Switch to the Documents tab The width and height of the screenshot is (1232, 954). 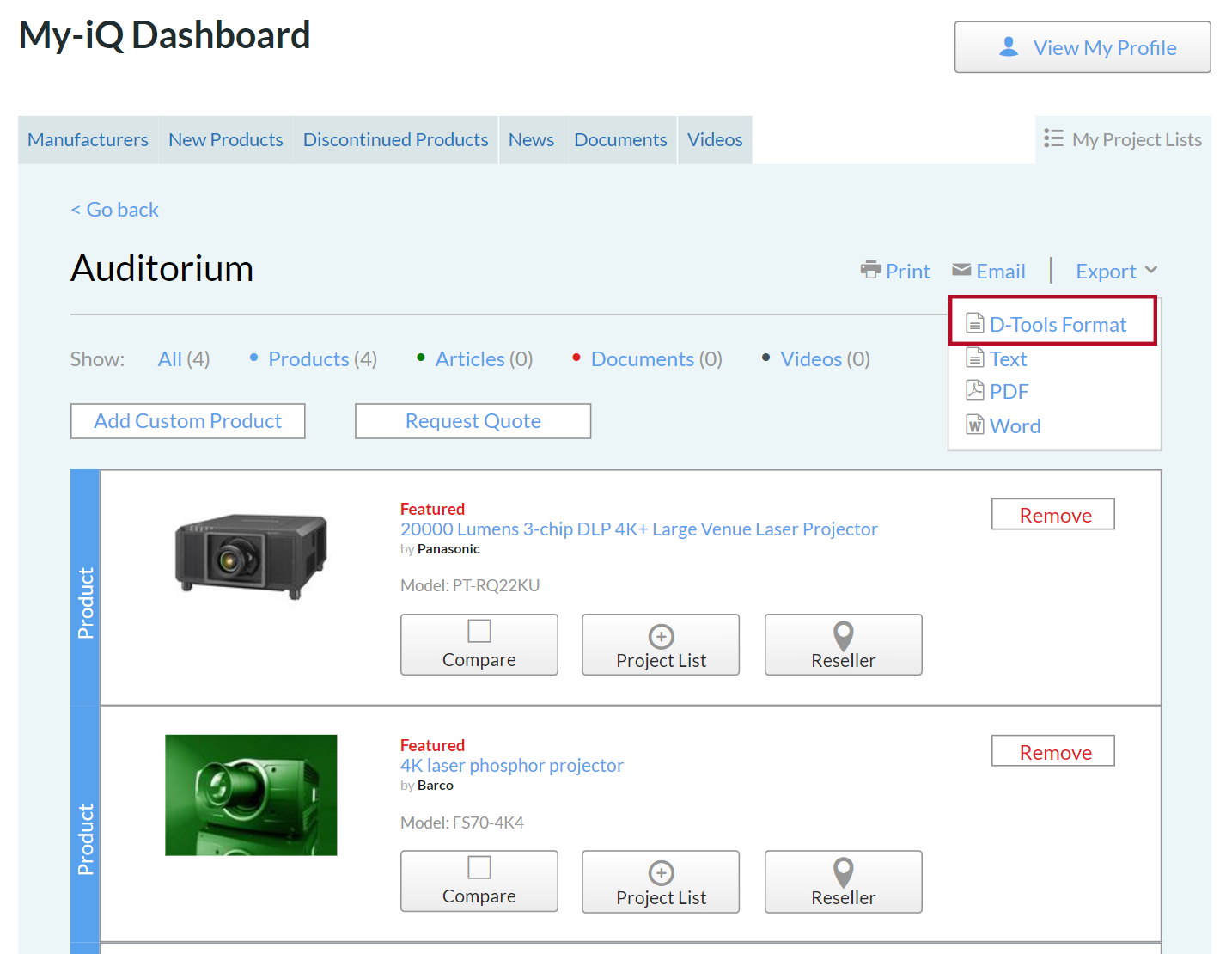[x=620, y=140]
